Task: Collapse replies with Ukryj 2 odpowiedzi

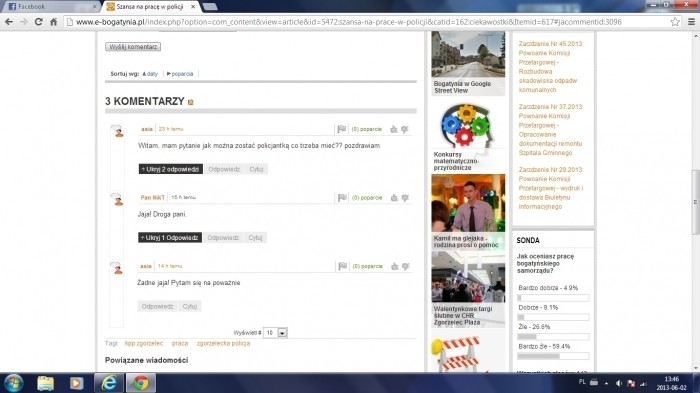Action: coord(171,169)
